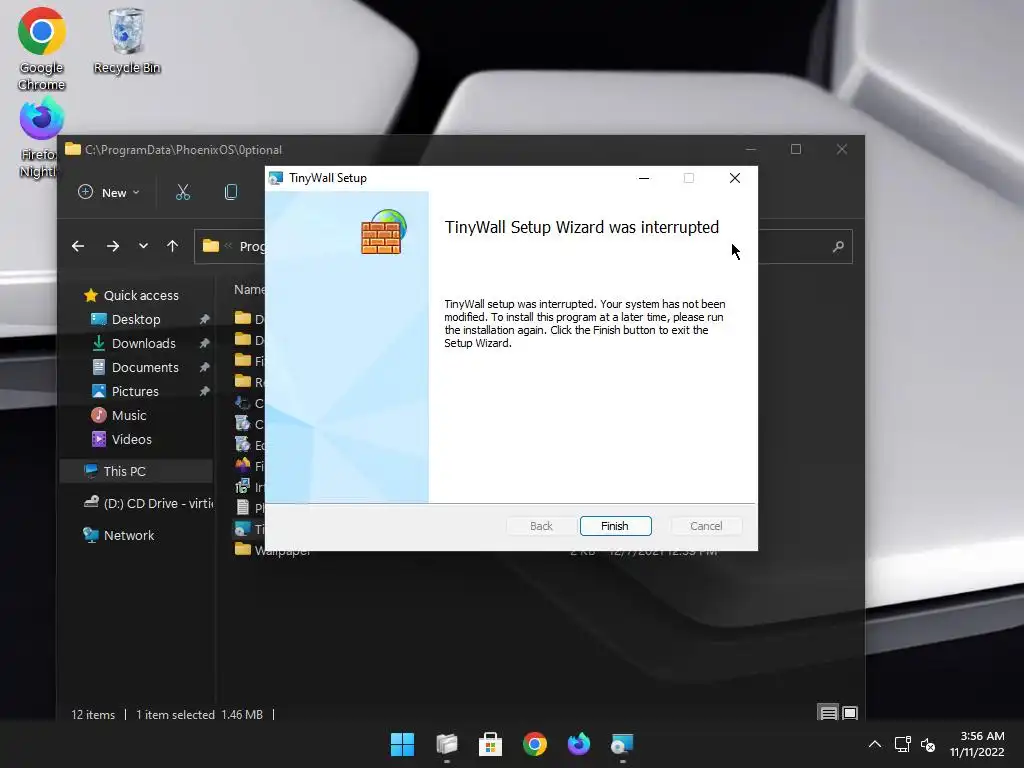Maximize the File Explorer window
This screenshot has height=768, width=1024.
796,150
